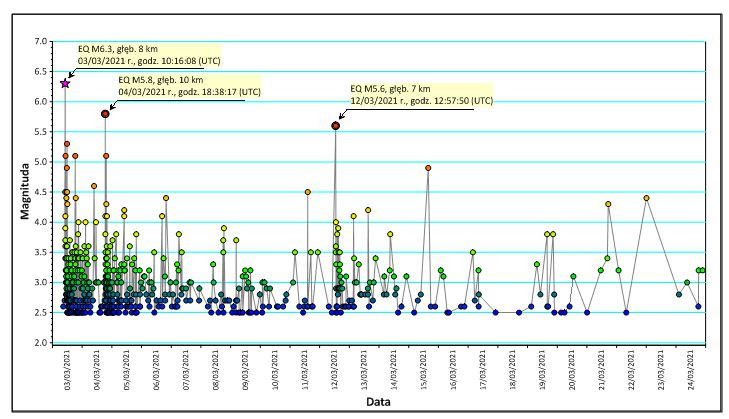Click the 5.5 y-axis label

pyautogui.click(x=41, y=132)
